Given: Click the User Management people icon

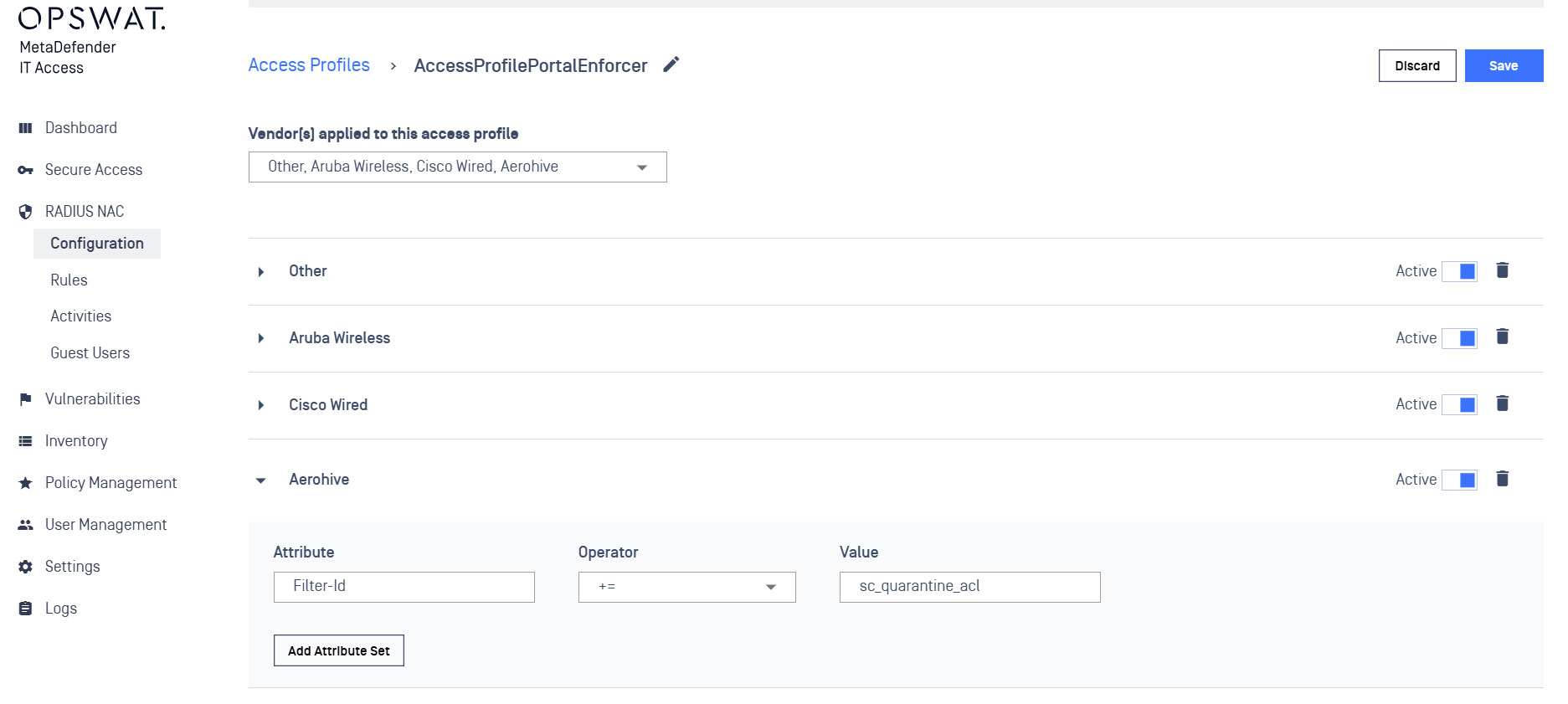Looking at the screenshot, I should click(x=25, y=525).
